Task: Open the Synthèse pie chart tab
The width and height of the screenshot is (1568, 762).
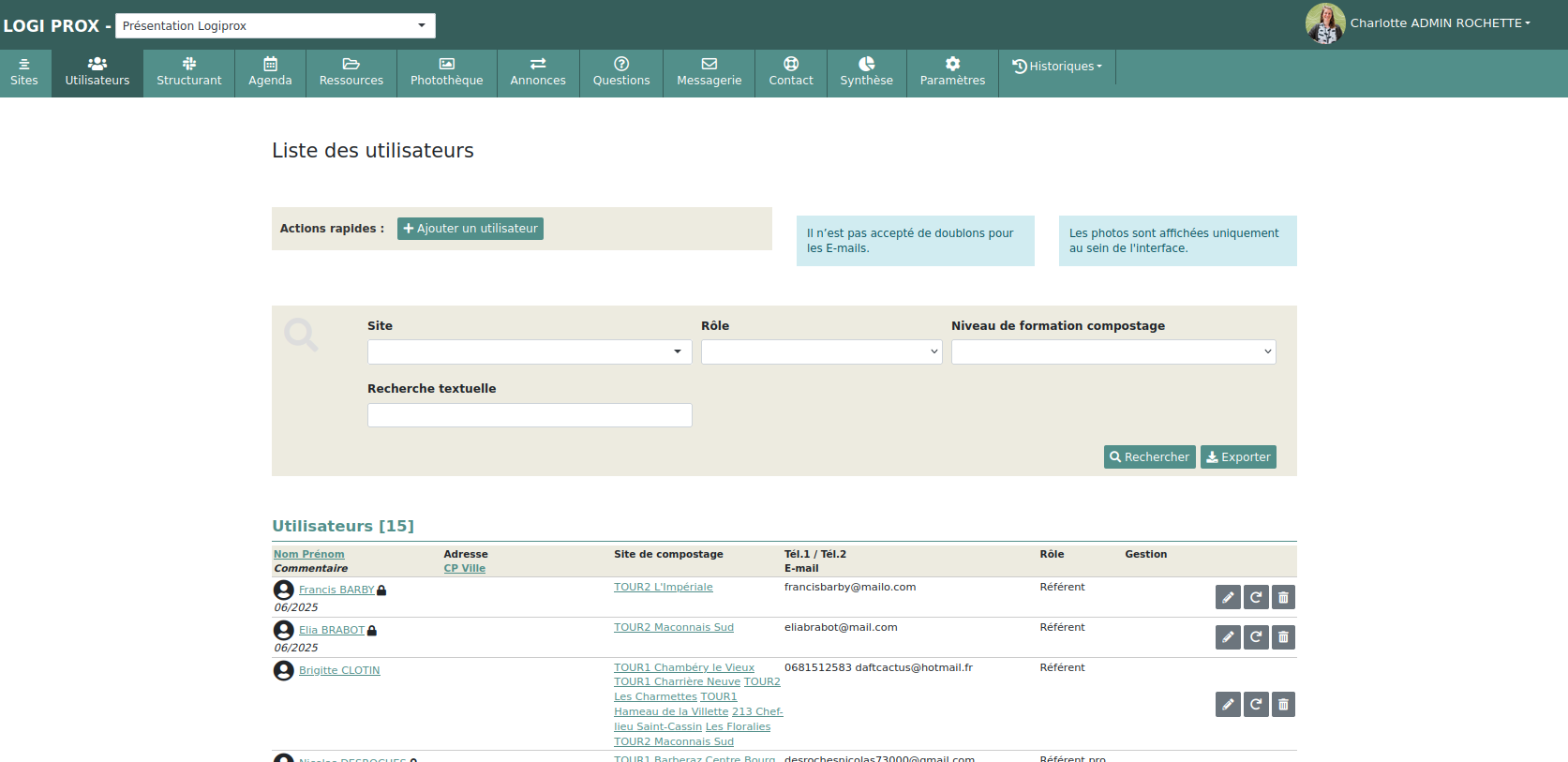Action: pos(867,73)
